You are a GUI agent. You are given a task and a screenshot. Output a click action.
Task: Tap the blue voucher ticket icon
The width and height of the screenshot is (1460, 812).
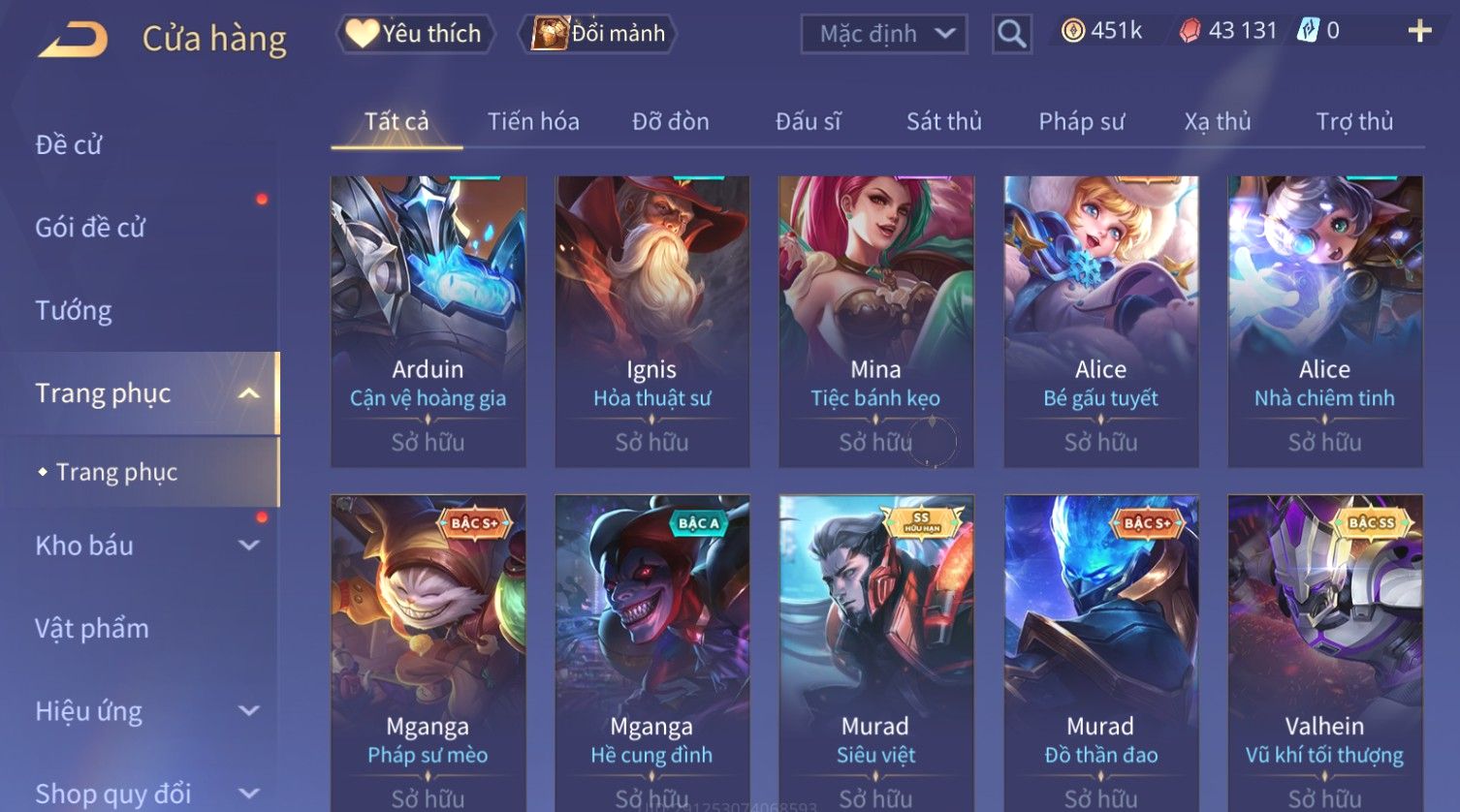coord(1308,31)
